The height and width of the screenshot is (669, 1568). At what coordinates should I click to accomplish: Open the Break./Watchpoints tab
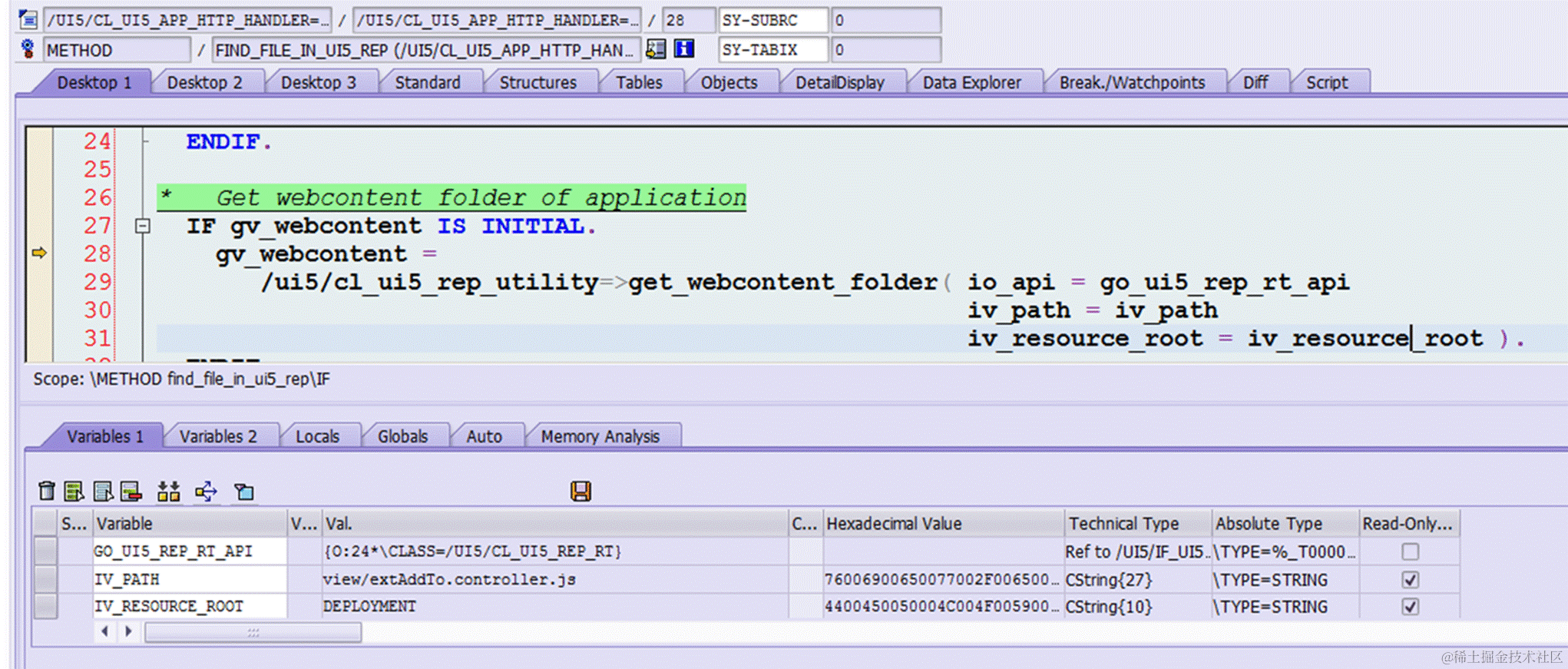click(1132, 82)
